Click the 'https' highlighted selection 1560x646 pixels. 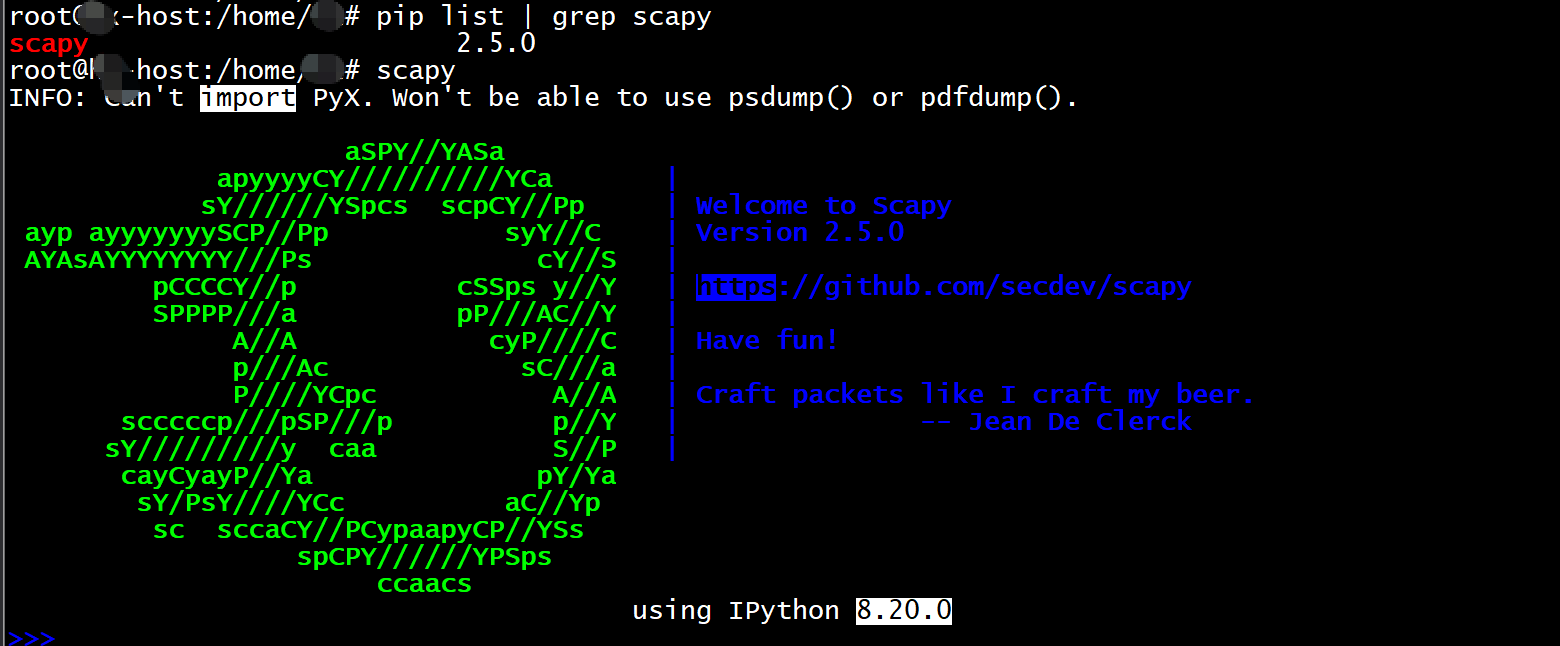735,286
